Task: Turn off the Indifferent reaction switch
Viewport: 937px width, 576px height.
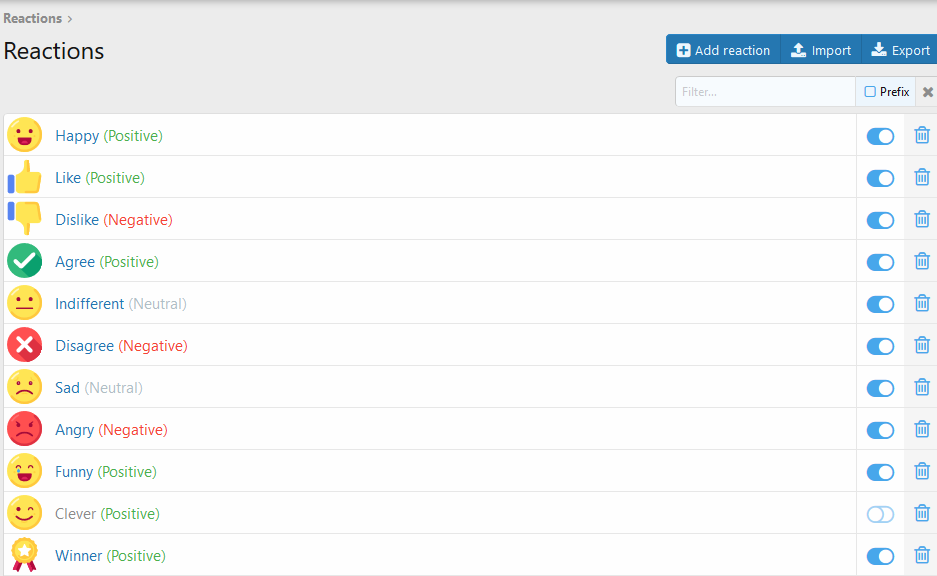Action: tap(880, 304)
